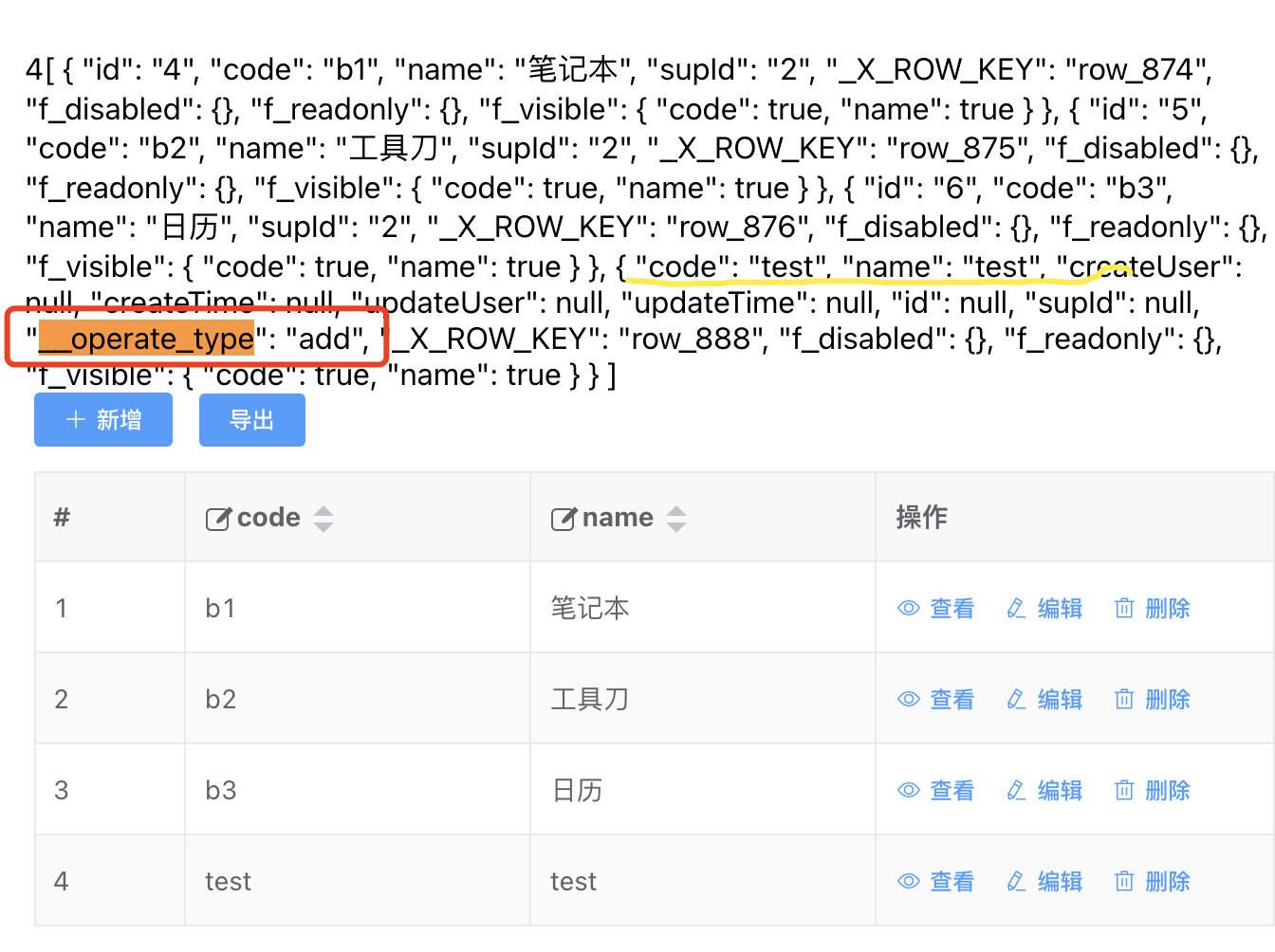This screenshot has height=952, width=1275.
Task: Click the eye icon in the b1 row
Action: click(x=909, y=609)
